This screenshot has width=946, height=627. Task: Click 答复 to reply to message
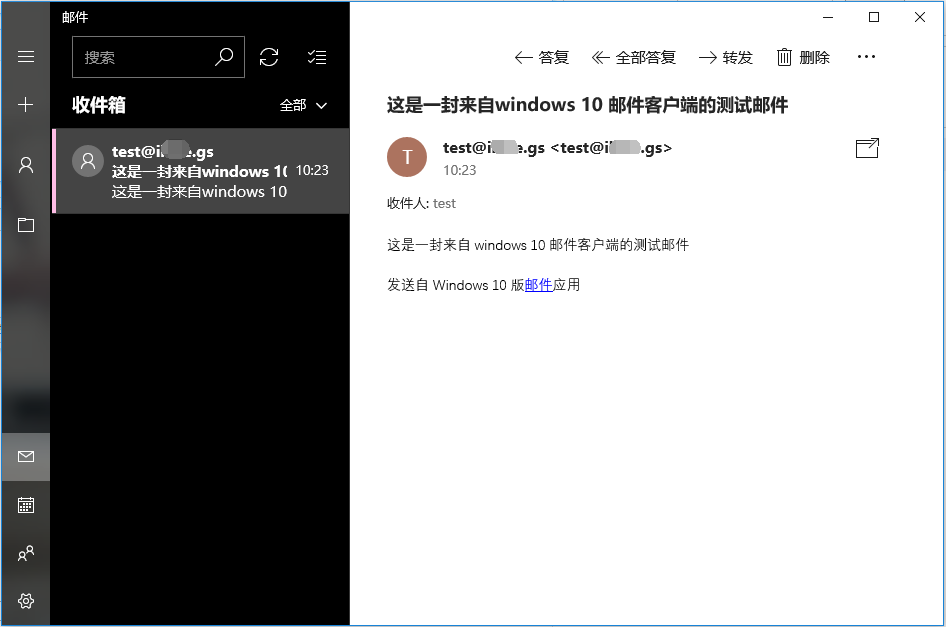(542, 57)
